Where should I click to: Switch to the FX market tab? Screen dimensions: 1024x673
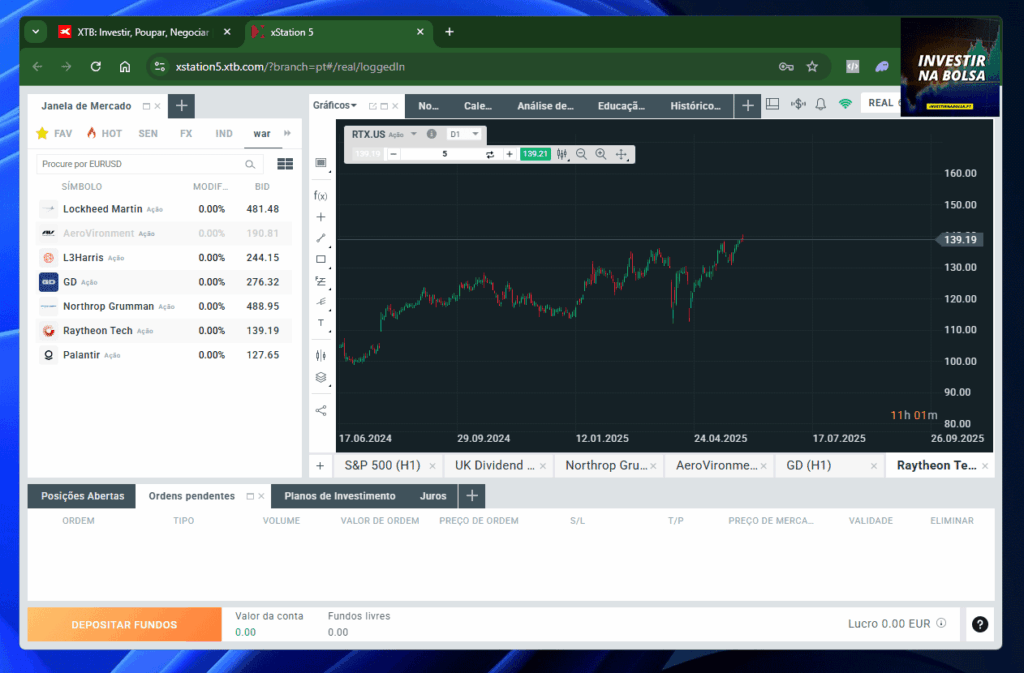click(x=186, y=133)
